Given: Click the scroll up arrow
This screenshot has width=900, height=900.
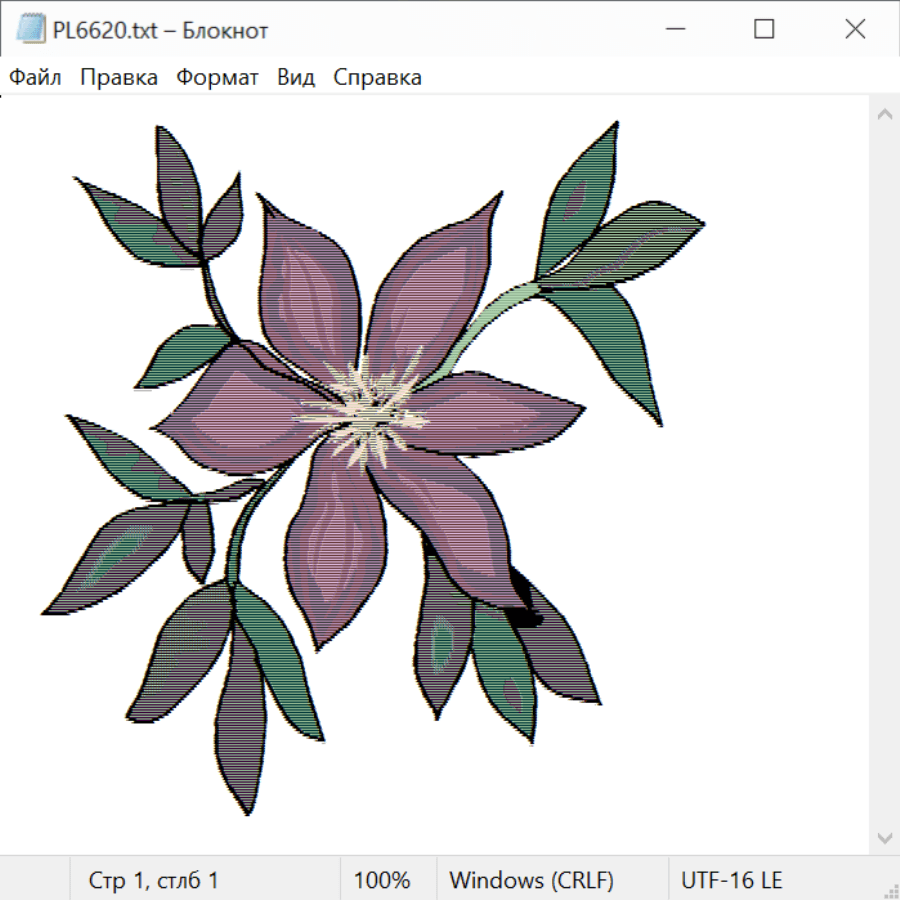Looking at the screenshot, I should click(x=884, y=115).
